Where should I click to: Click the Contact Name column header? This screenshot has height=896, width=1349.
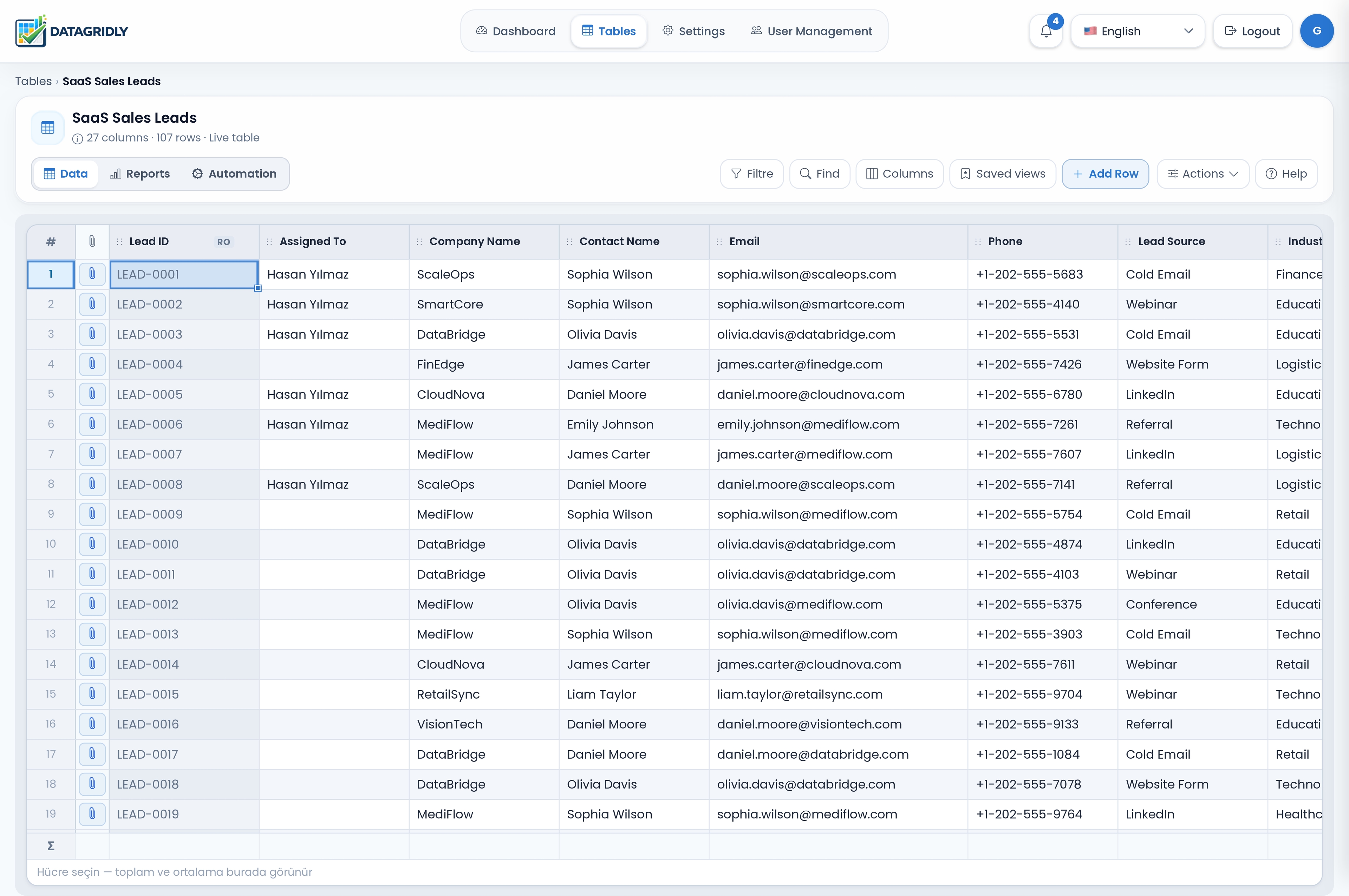pos(634,242)
